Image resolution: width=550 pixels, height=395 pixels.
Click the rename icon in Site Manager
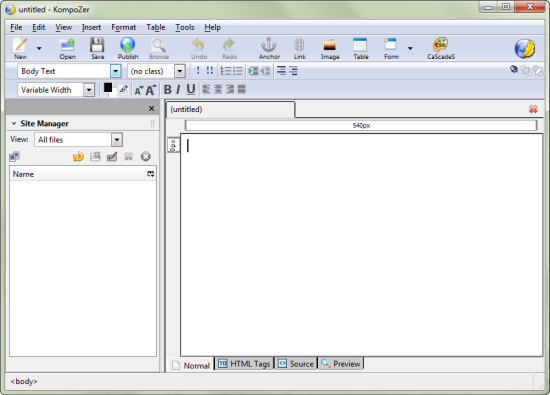[112, 156]
